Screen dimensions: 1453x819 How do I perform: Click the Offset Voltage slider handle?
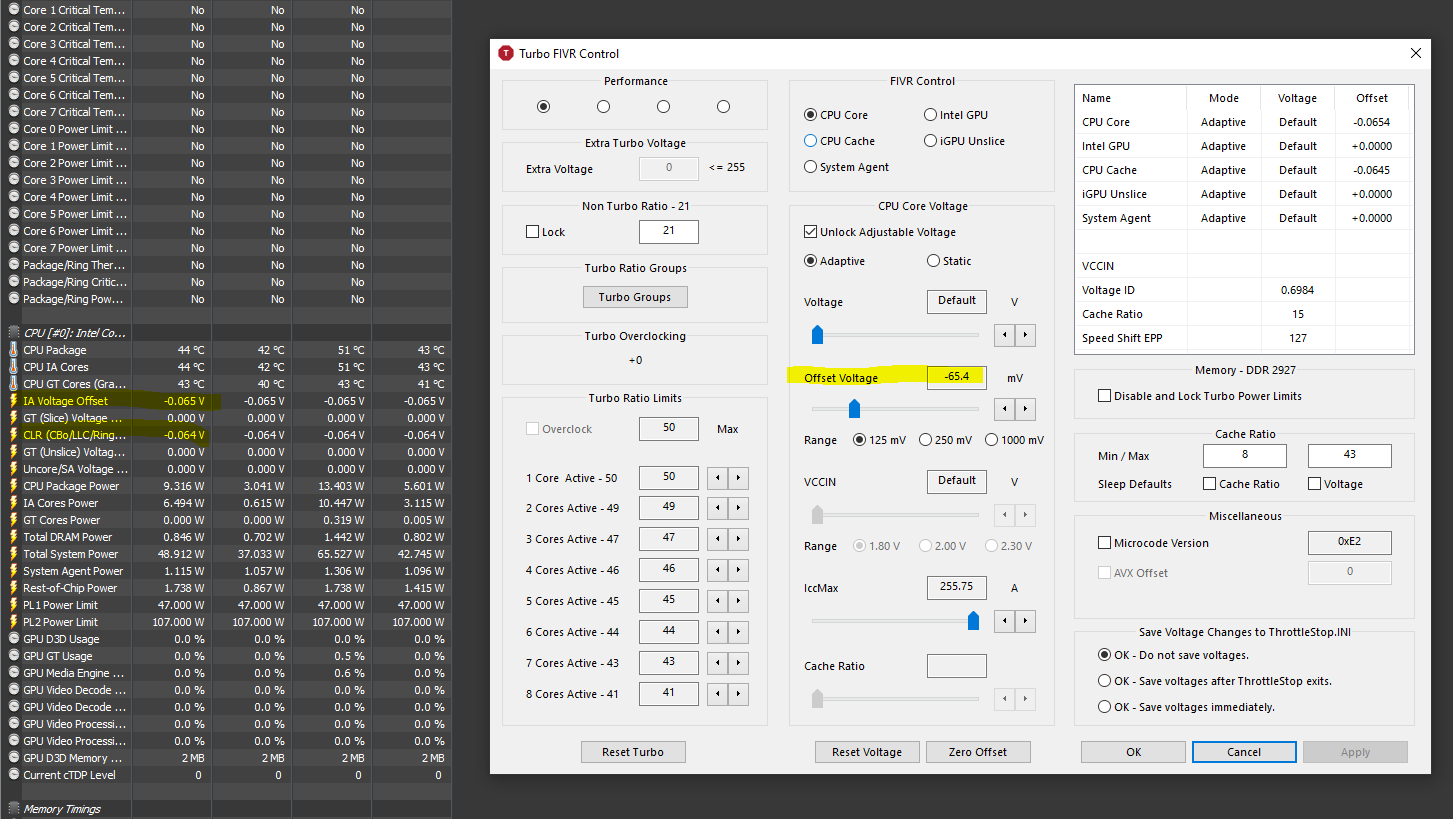coord(854,408)
